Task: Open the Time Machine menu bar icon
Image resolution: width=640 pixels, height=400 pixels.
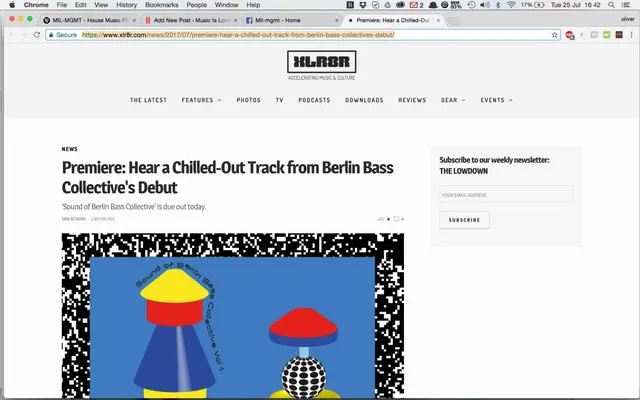Action: tap(471, 5)
